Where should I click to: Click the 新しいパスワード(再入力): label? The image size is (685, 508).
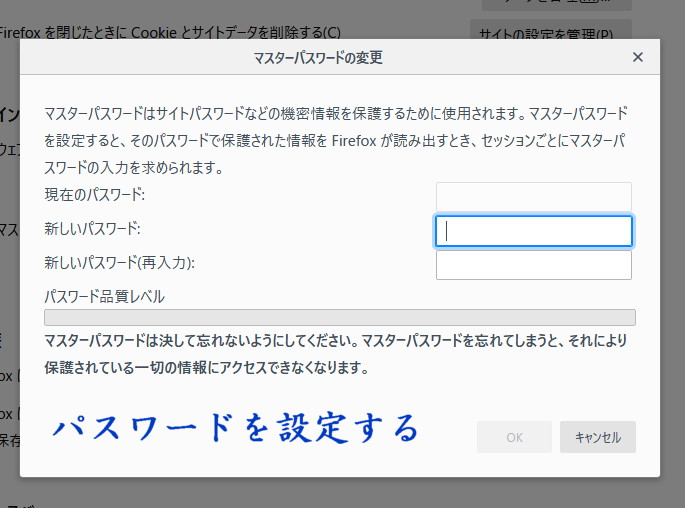tap(119, 263)
